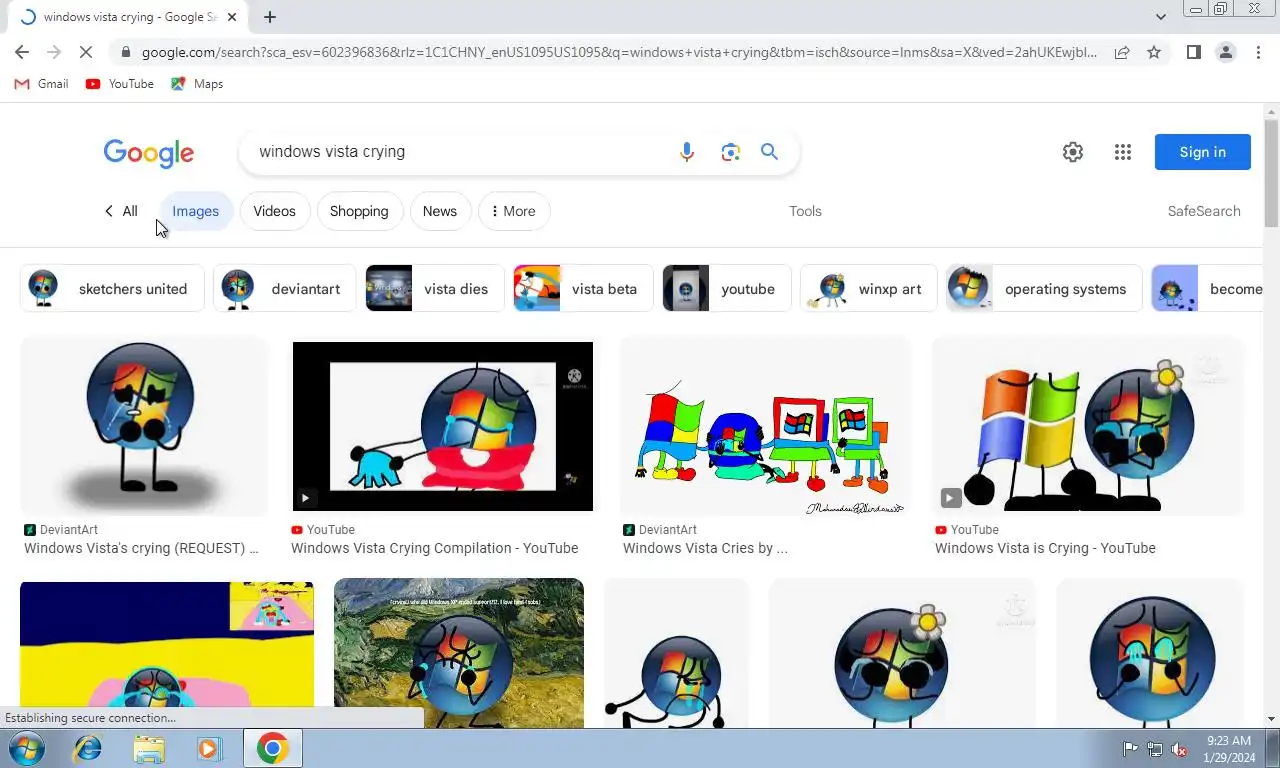Open Action Center flag icon
The image size is (1280, 768).
pos(1131,749)
